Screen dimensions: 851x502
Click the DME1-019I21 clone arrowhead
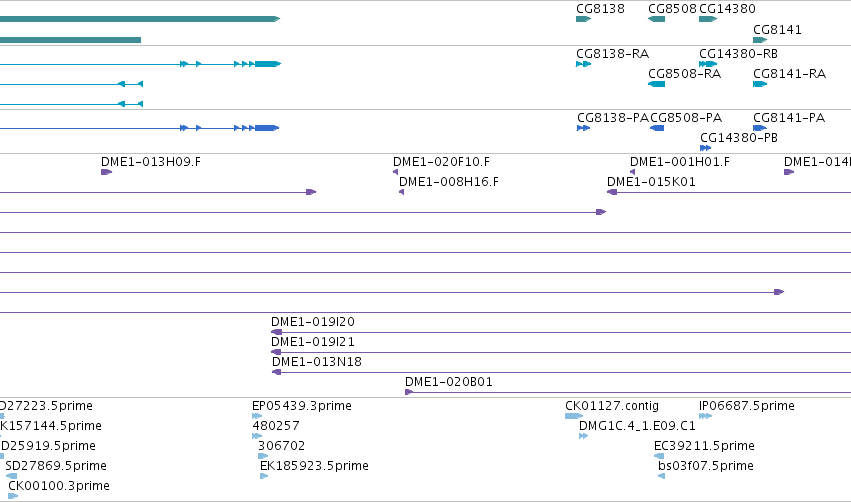tap(276, 352)
